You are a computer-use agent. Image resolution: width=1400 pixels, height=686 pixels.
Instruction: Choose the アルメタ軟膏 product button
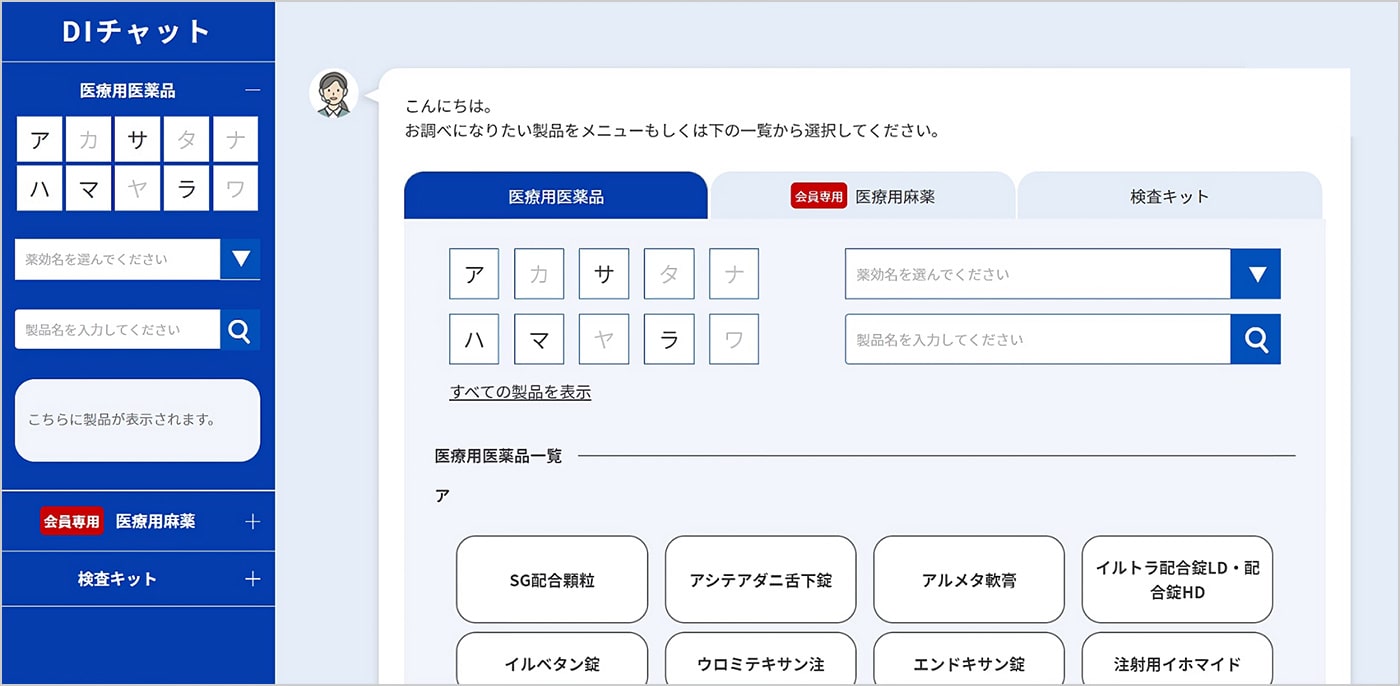tap(969, 580)
